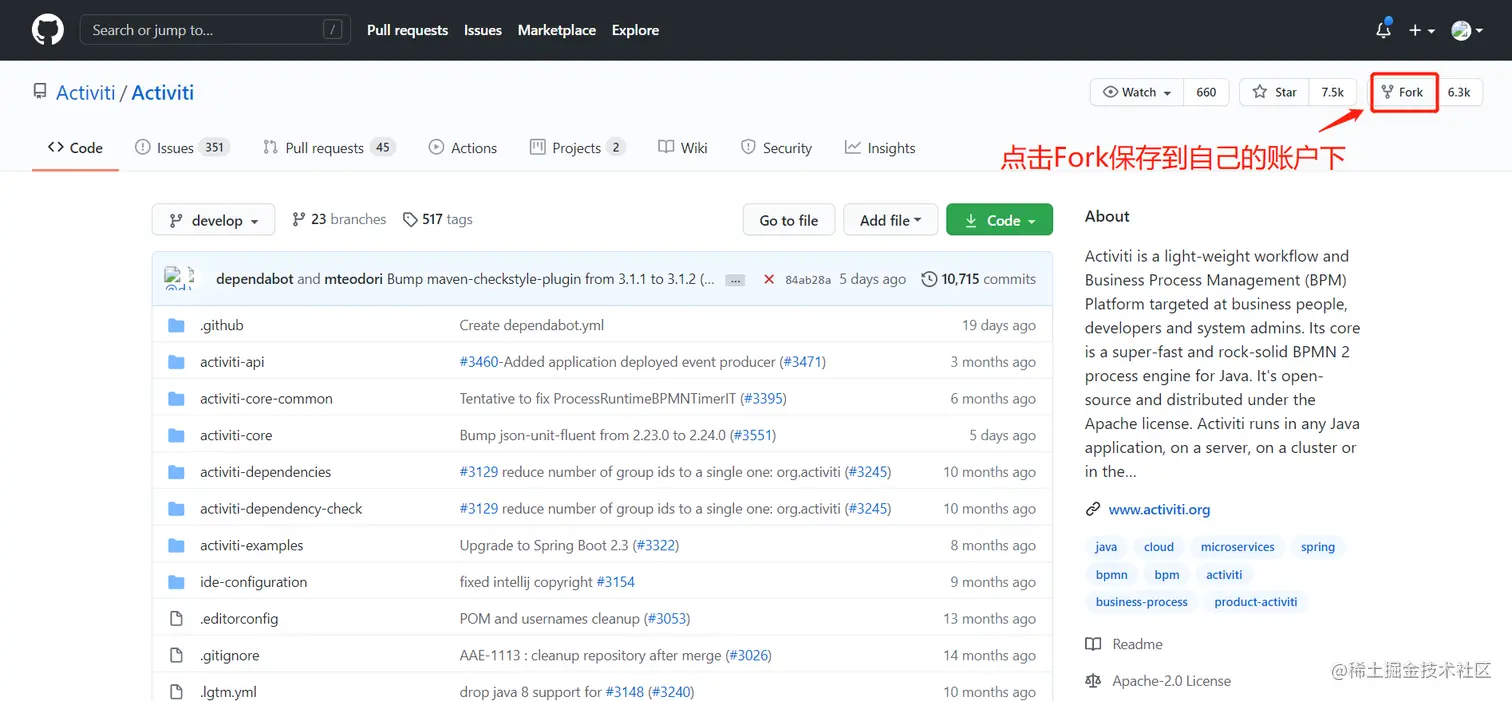This screenshot has width=1512, height=701.
Task: Open the Create dependabot.yml commit message
Action: pos(532,325)
